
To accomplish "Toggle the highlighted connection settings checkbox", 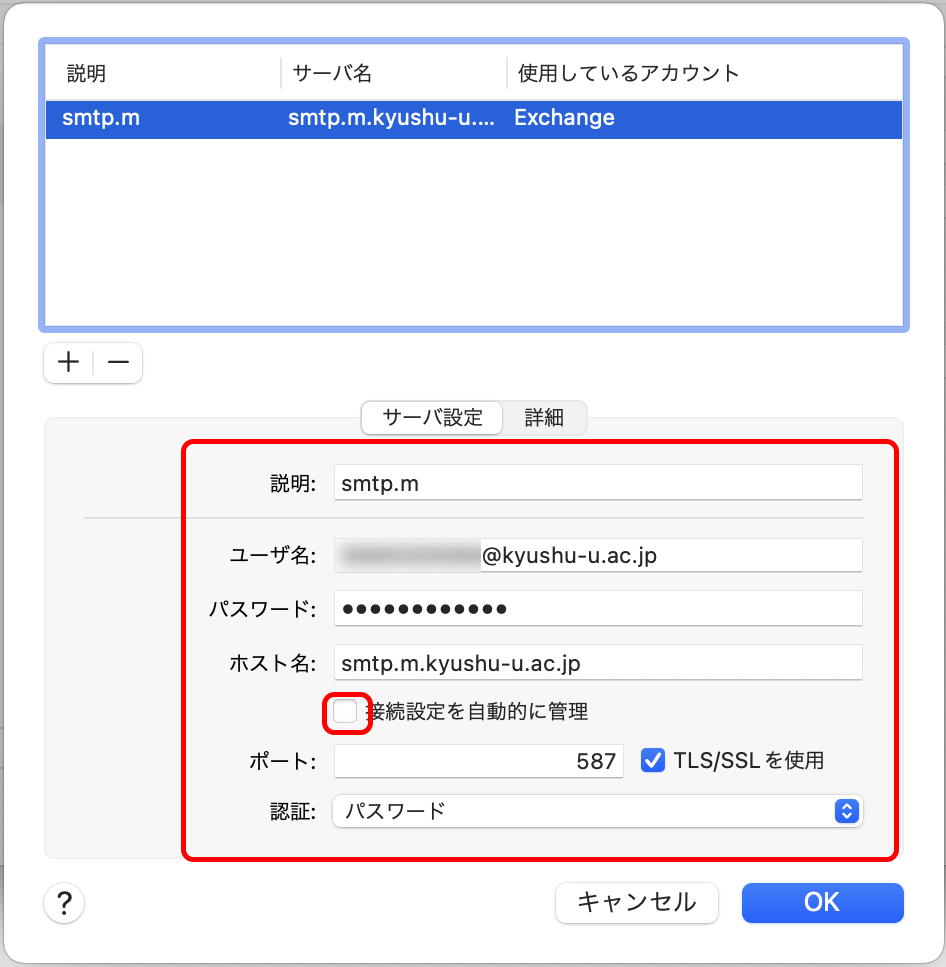I will 346,711.
